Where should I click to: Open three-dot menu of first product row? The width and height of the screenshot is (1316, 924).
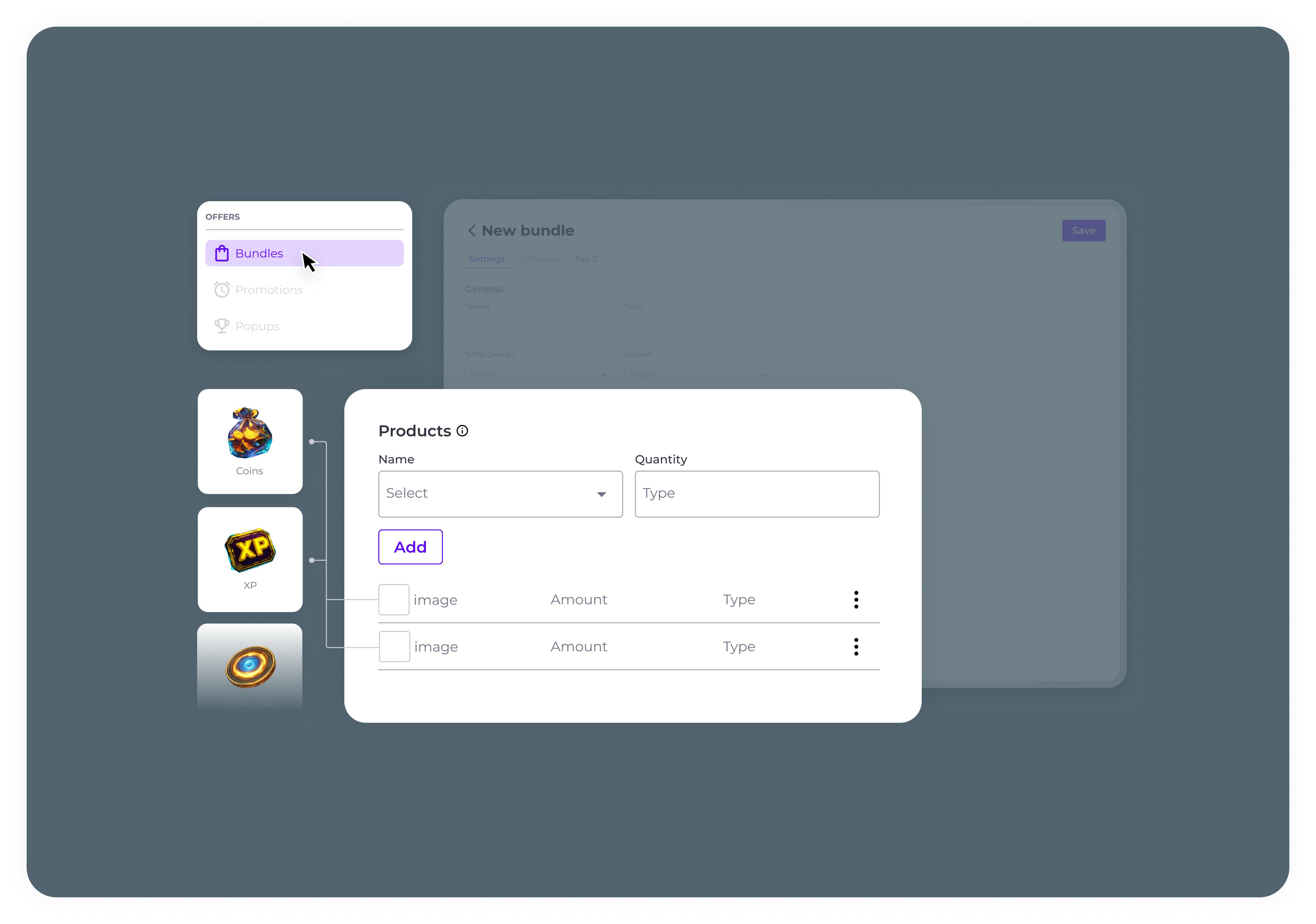[x=856, y=600]
